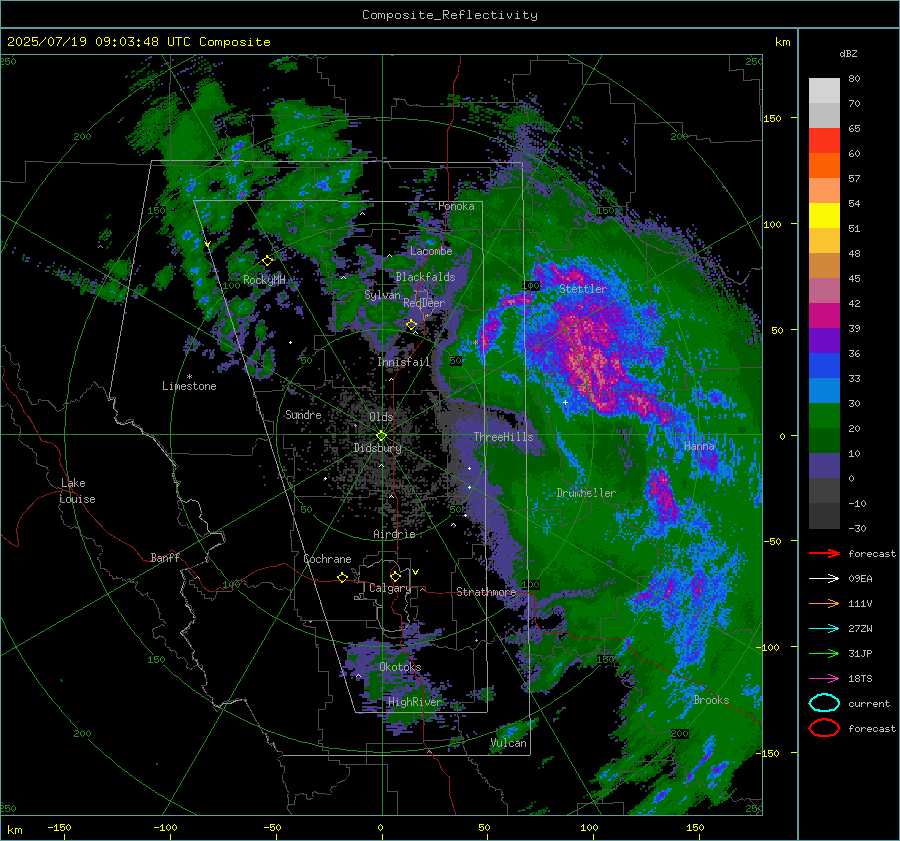
Task: Click the -100 label on the bottom axis
Action: tap(165, 828)
